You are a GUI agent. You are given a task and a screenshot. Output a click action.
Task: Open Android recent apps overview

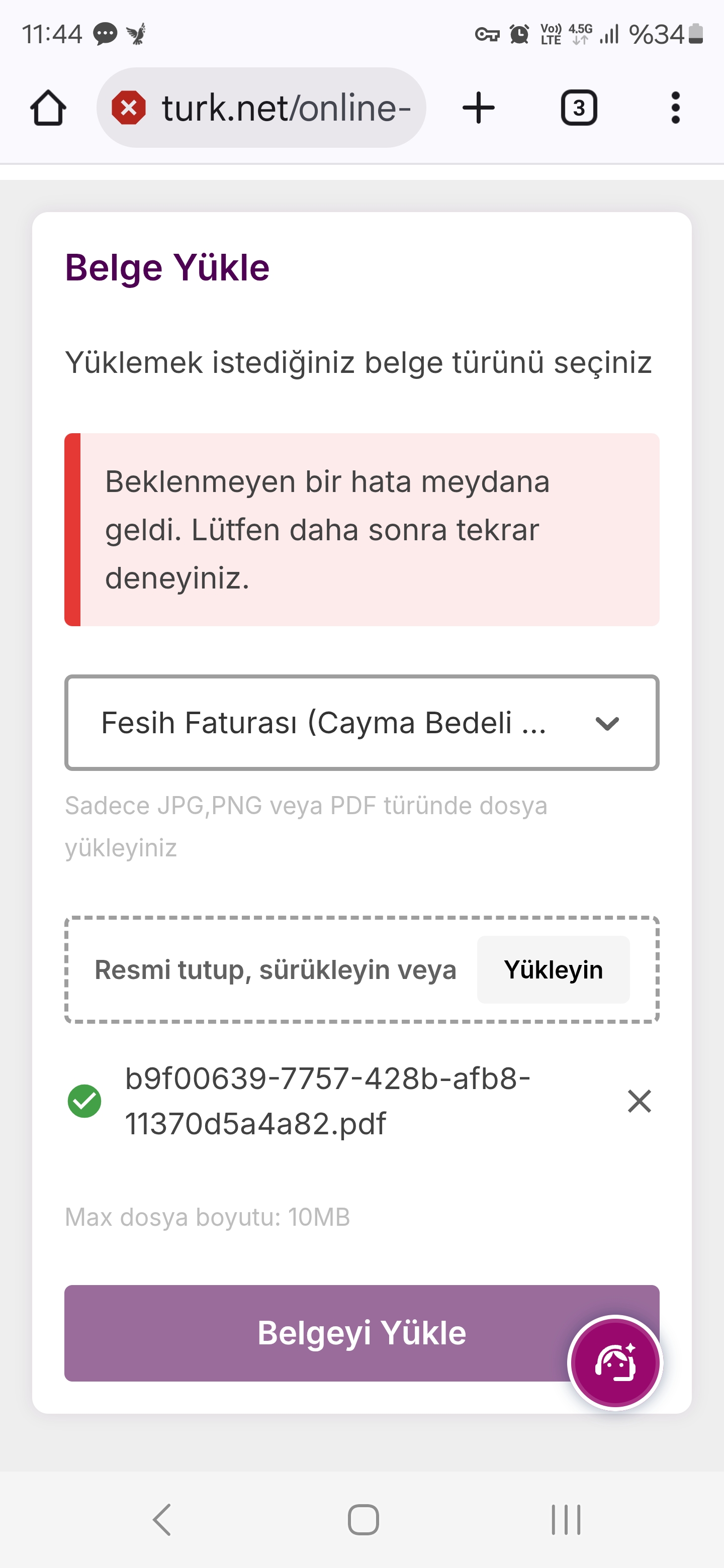click(566, 1520)
